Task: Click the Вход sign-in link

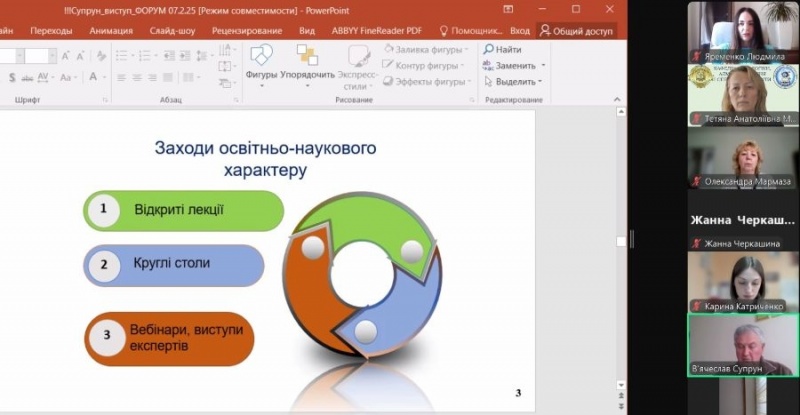Action: [x=520, y=31]
